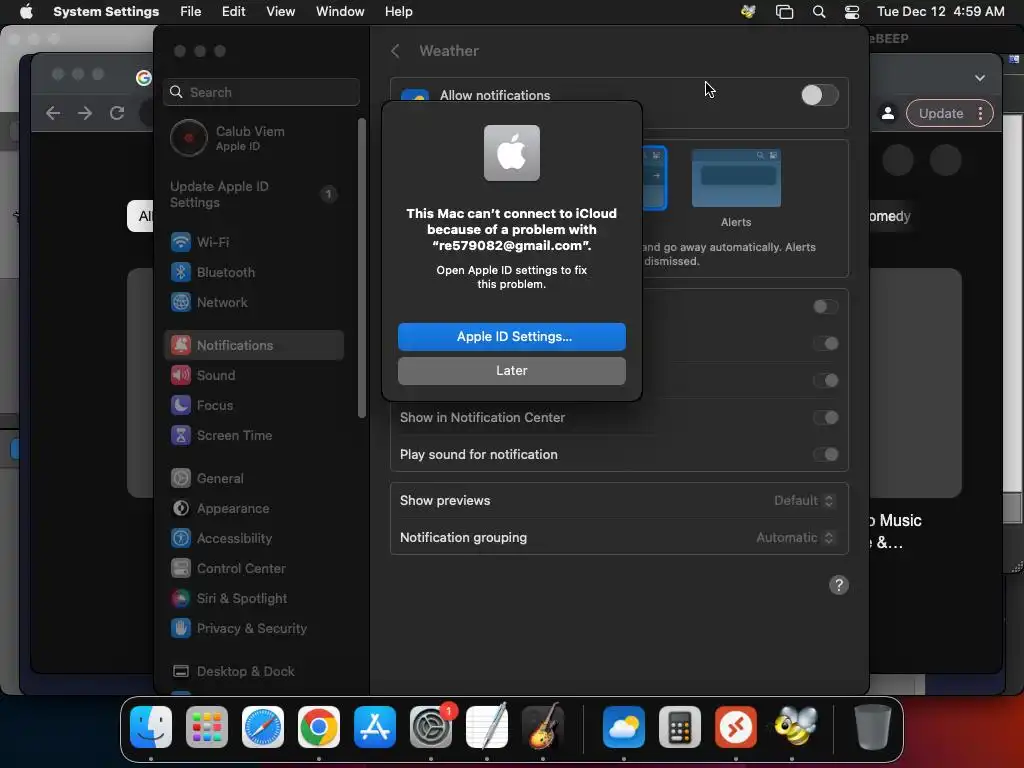Image resolution: width=1024 pixels, height=768 pixels.
Task: Toggle the Allow notifications switch
Action: click(820, 95)
